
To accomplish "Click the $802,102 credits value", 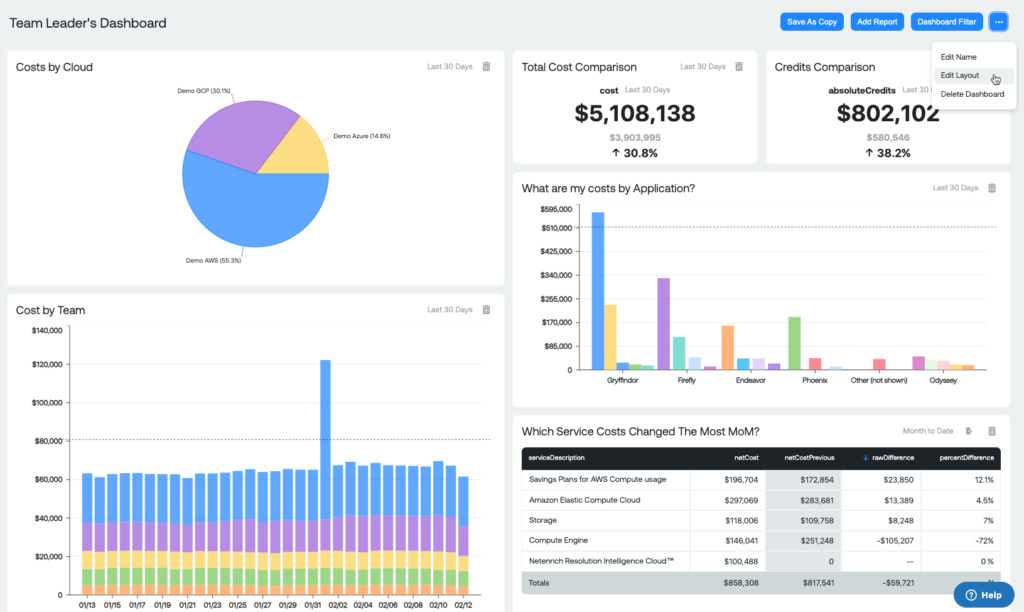I will [x=888, y=114].
